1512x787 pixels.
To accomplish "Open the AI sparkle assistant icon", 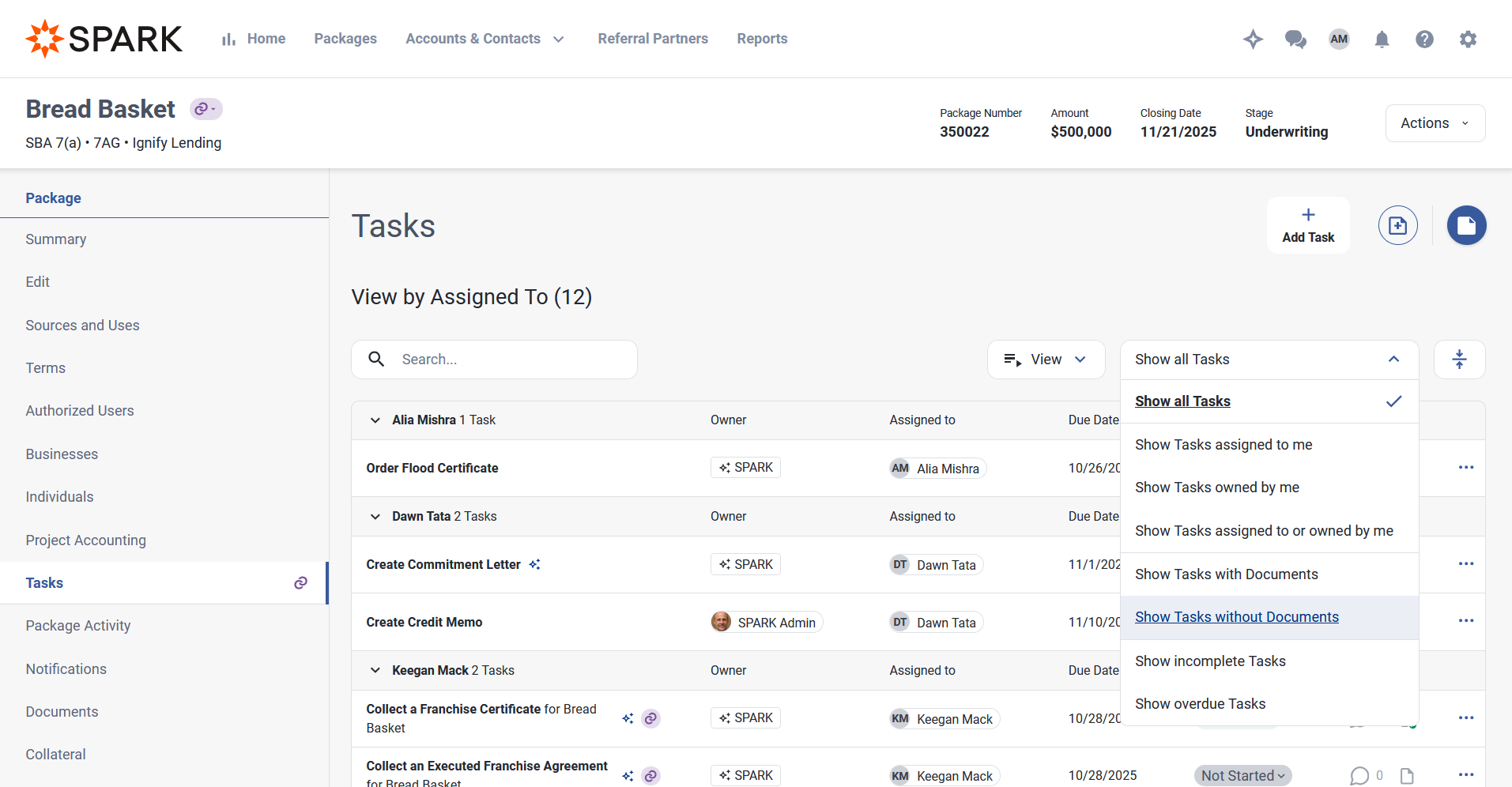I will tap(1253, 39).
